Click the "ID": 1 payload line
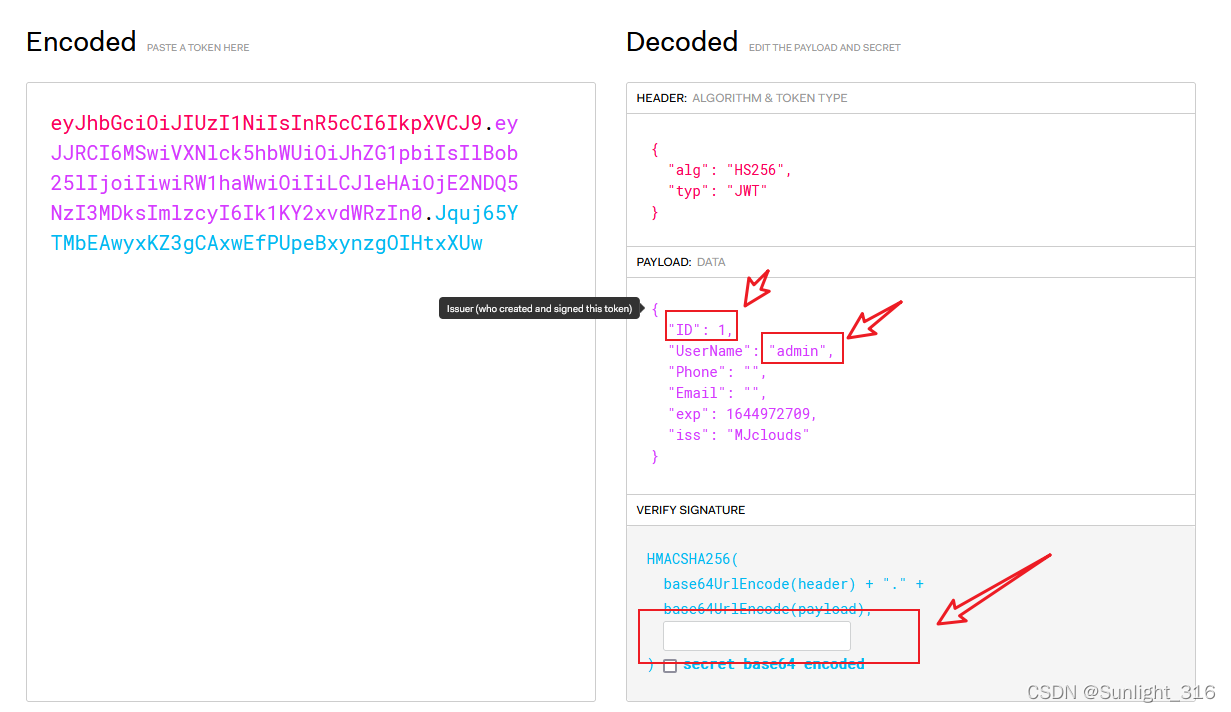1231x712 pixels. pyautogui.click(x=701, y=330)
